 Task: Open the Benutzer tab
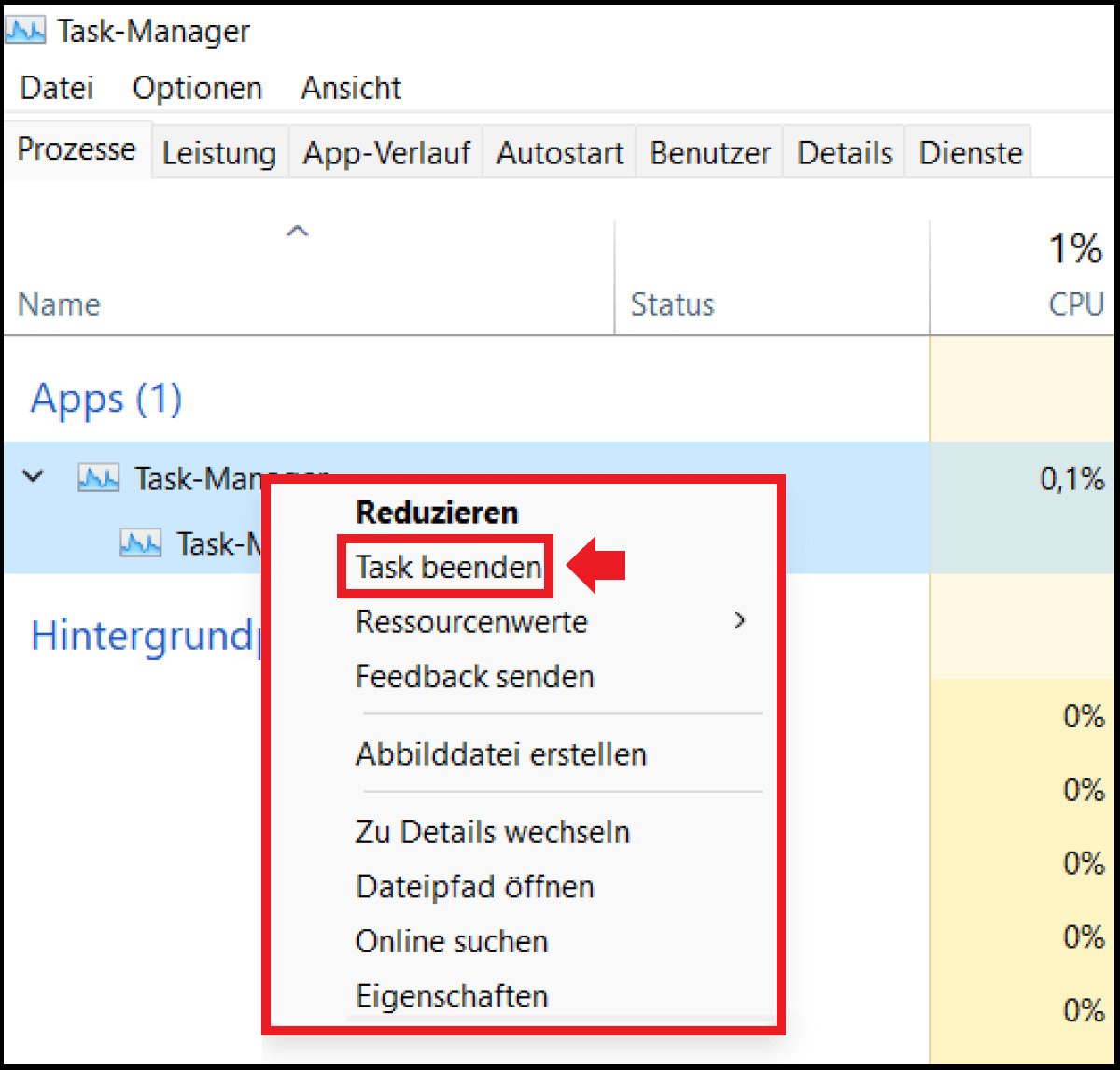point(709,152)
